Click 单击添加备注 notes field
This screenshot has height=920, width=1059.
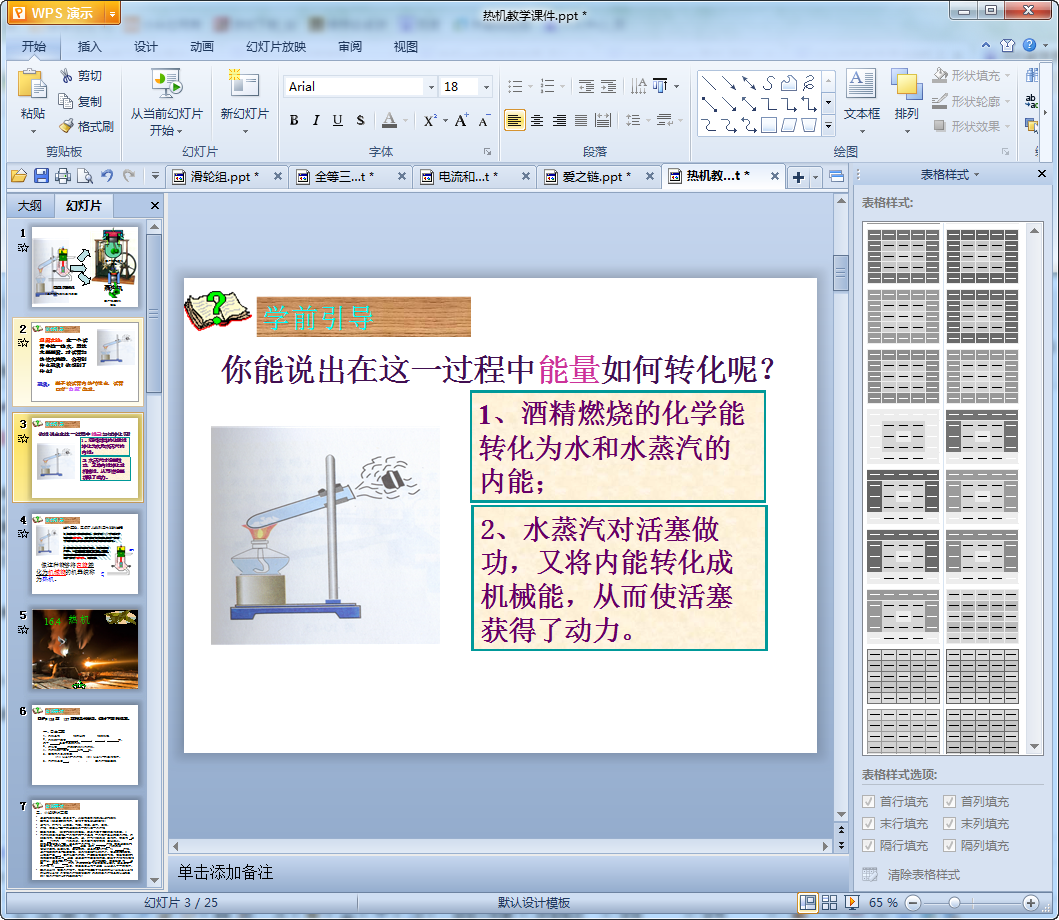226,872
